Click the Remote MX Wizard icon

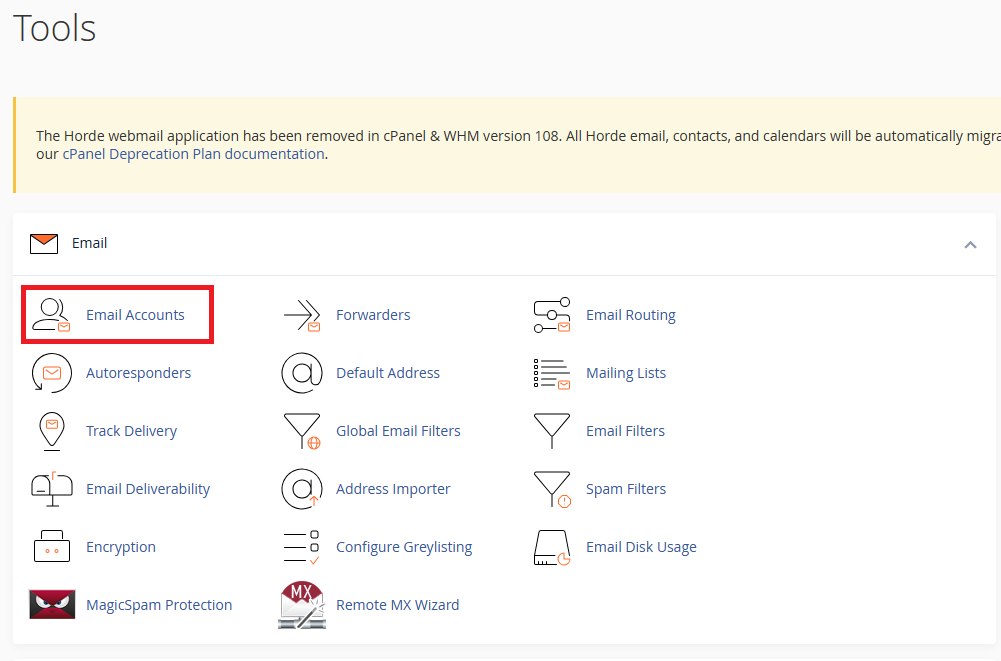tap(302, 605)
